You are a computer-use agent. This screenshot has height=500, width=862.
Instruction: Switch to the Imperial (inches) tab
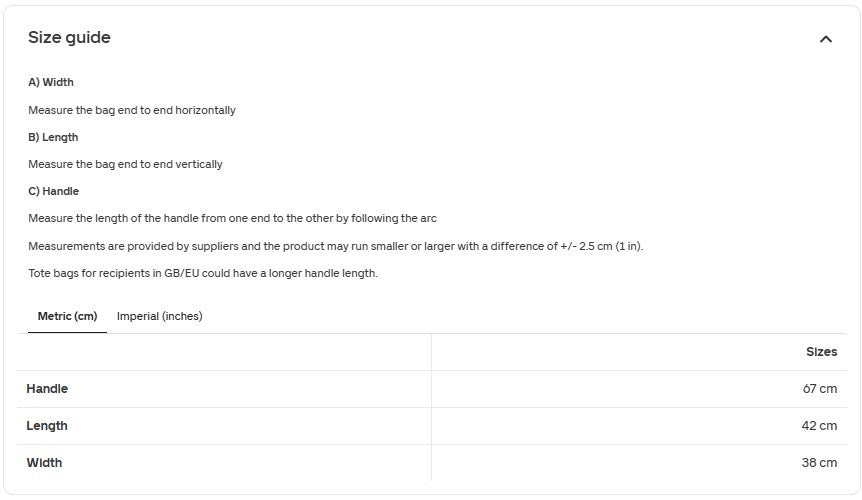159,316
